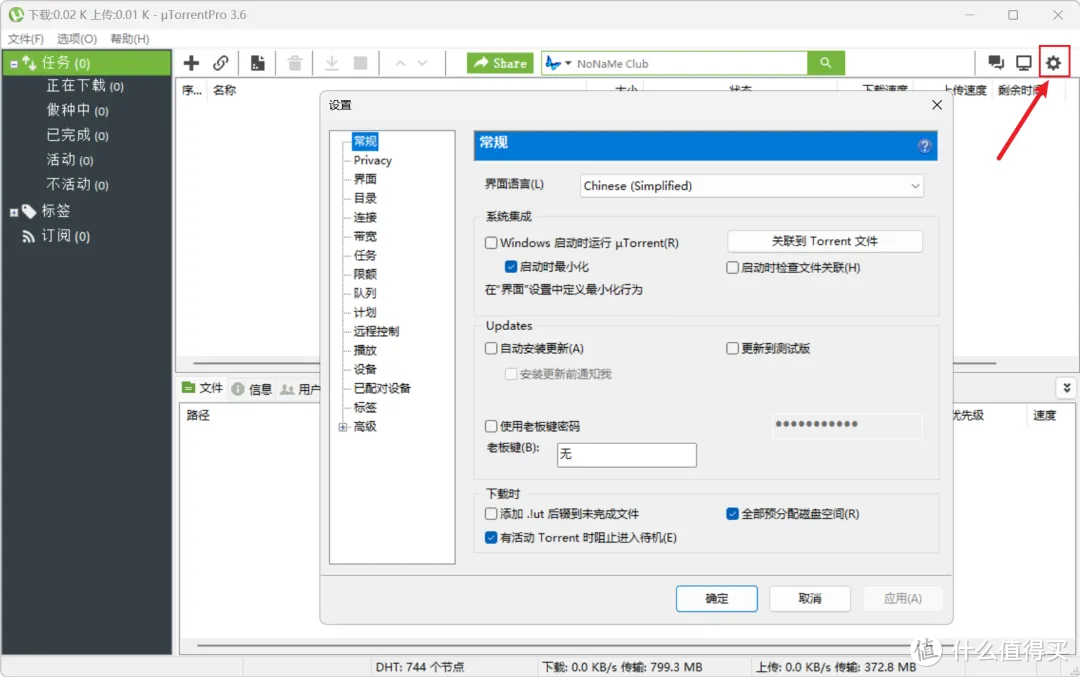Select 已配对设备 in settings tree
This screenshot has height=677, width=1080.
382,388
